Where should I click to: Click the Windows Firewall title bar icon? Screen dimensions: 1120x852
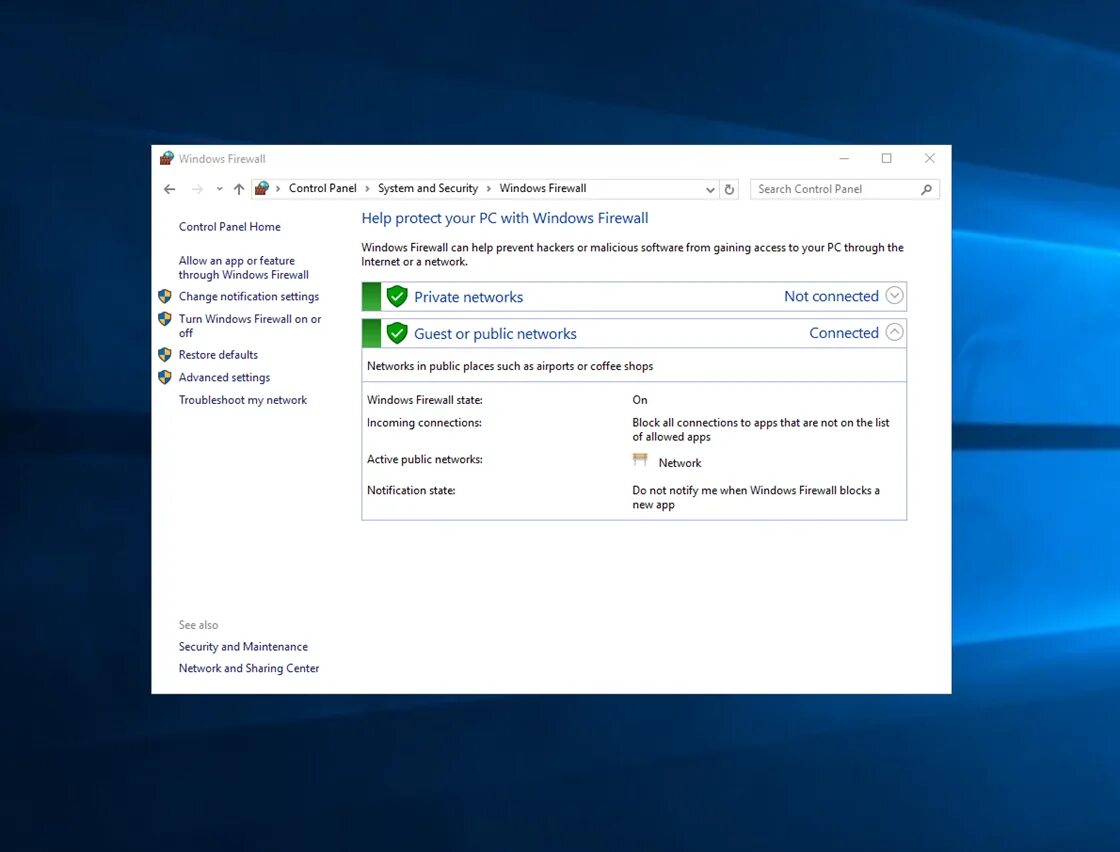tap(166, 158)
